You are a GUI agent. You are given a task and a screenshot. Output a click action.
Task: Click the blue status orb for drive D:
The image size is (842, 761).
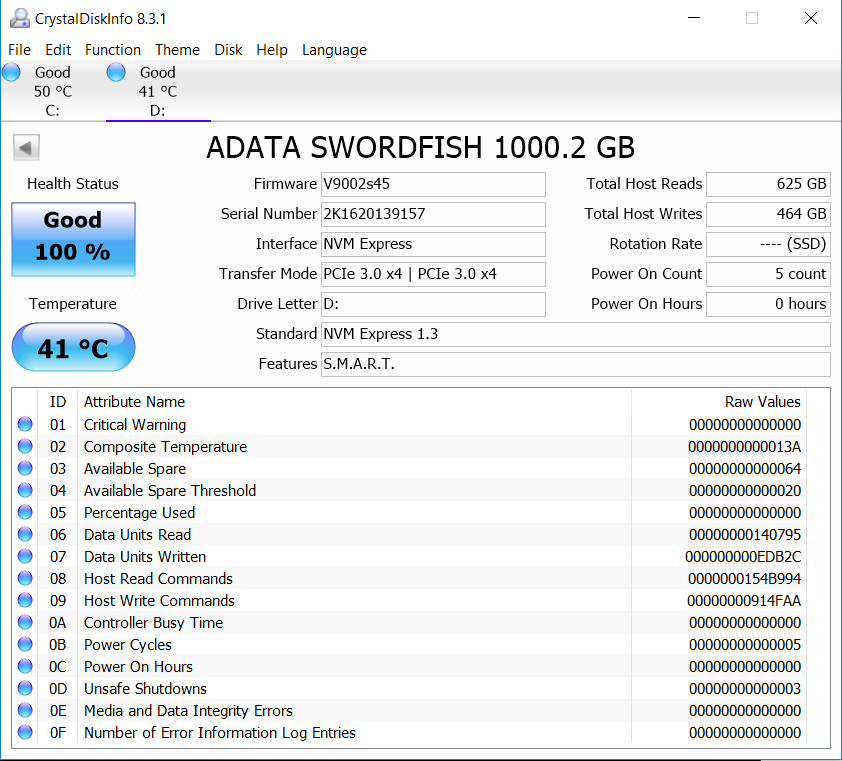click(116, 72)
